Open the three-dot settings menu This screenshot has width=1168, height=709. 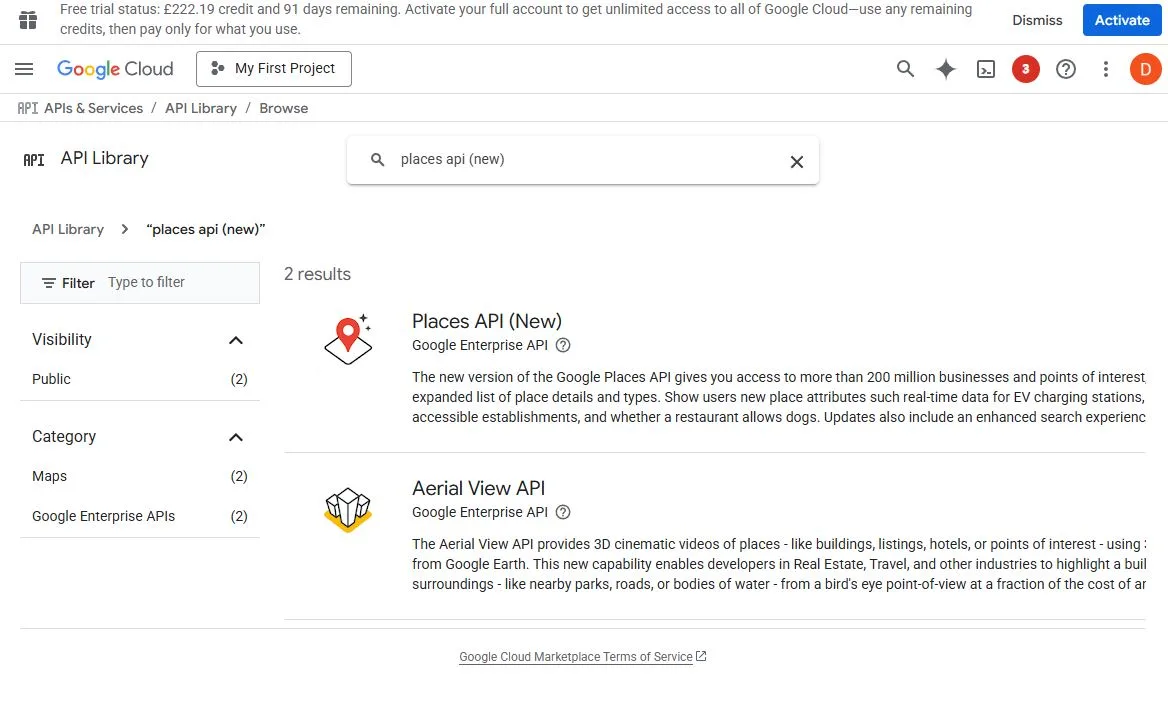click(1105, 69)
